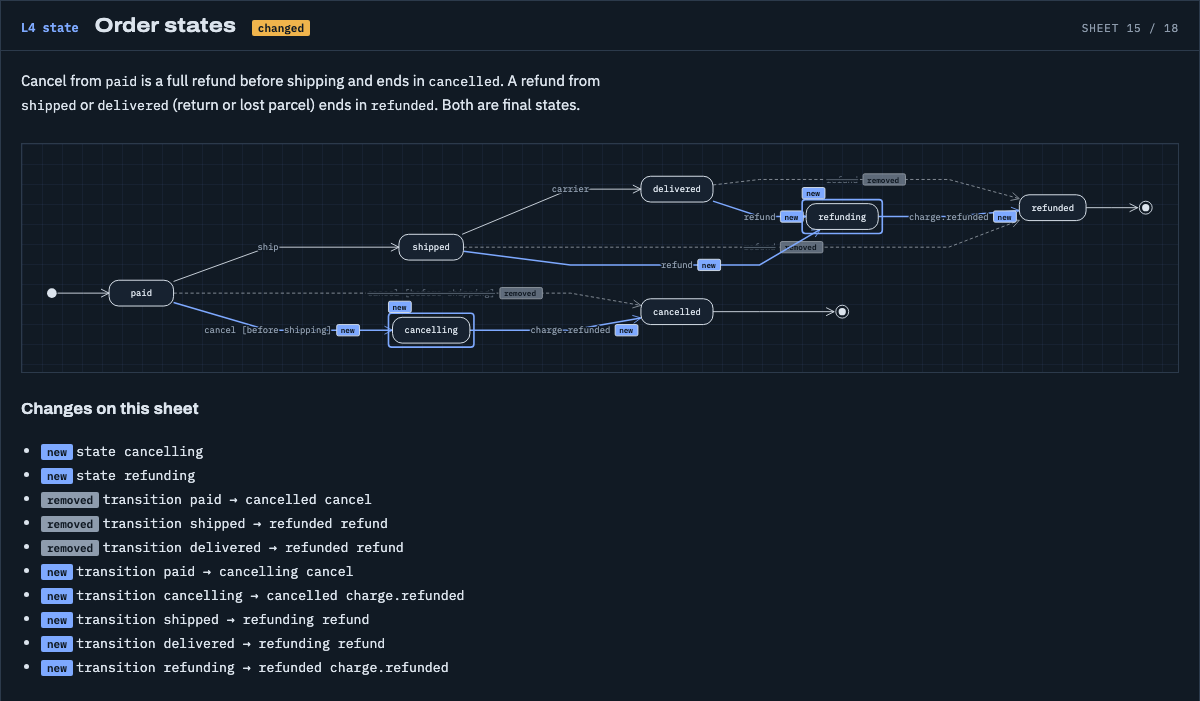This screenshot has height=701, width=1200.
Task: Click the cancel [before-shipping] transition label
Action: point(267,330)
